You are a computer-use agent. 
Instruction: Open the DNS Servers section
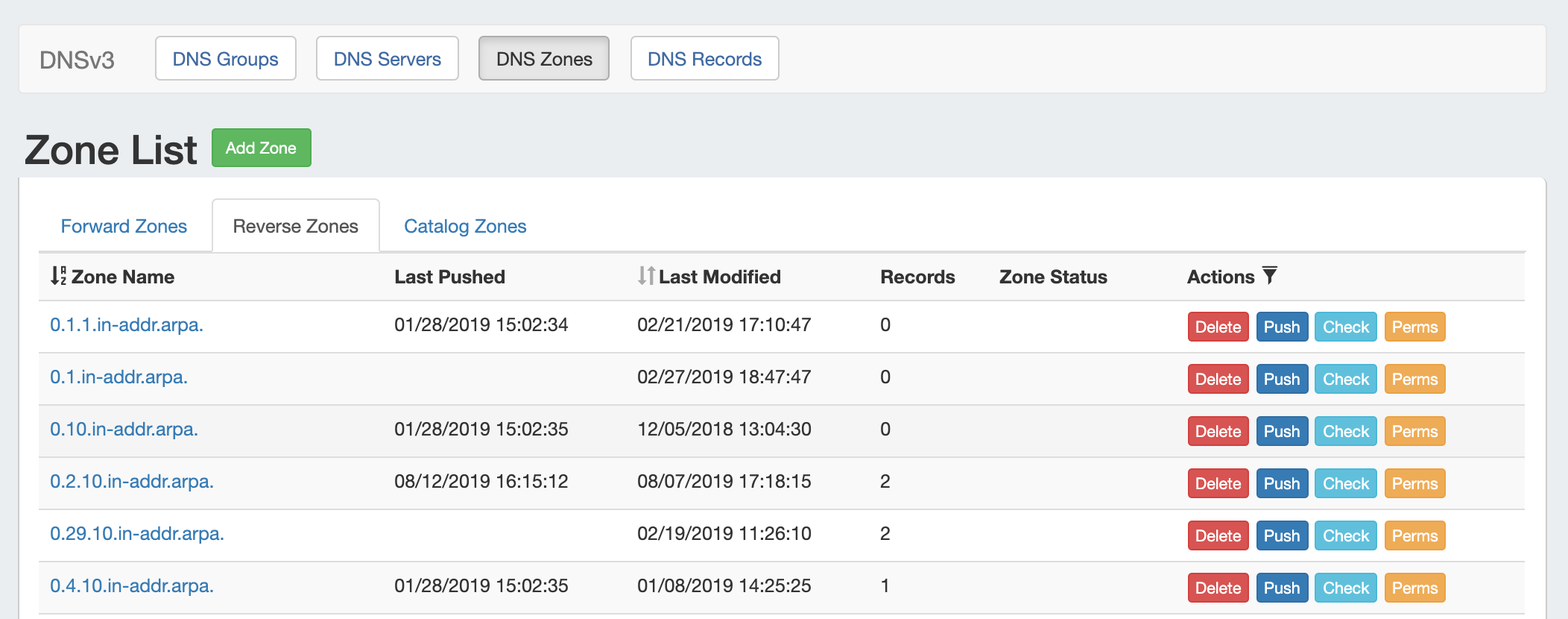click(x=387, y=59)
